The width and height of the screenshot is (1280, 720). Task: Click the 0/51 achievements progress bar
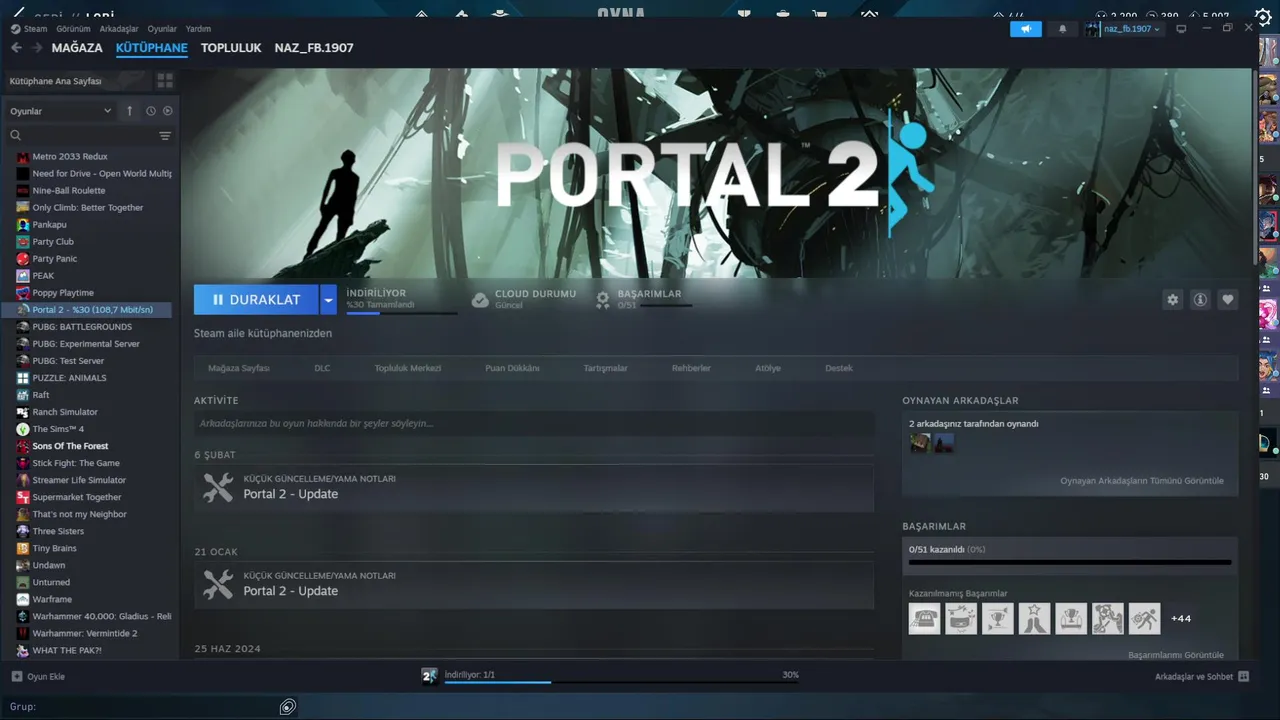click(1070, 562)
